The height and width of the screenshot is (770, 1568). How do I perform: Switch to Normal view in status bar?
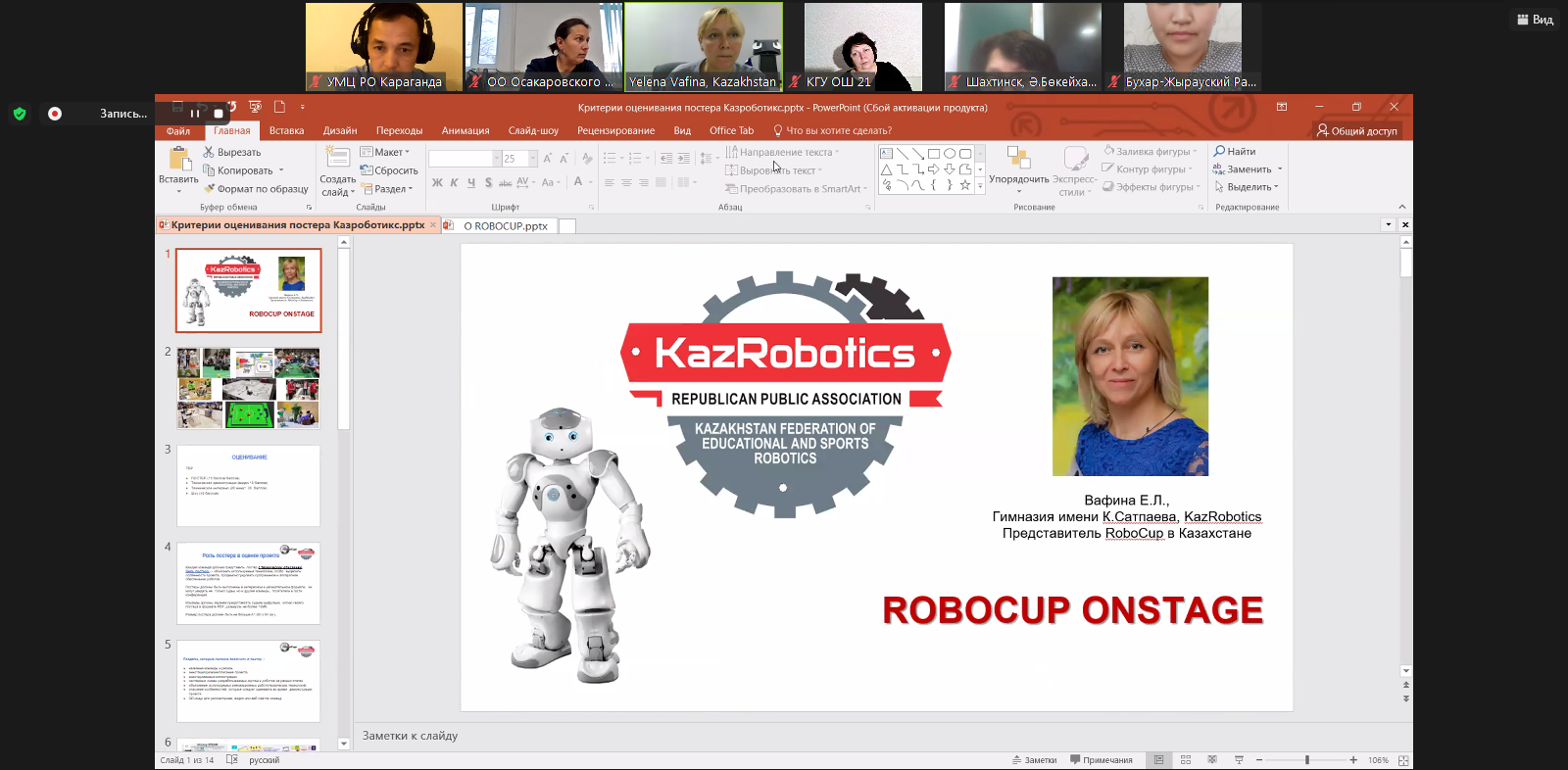[1159, 760]
